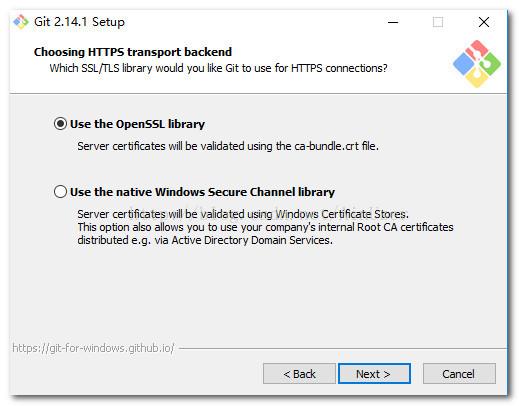Screen dimensions: 519x406
Task: Cancel the Git installation
Action: pos(459,374)
